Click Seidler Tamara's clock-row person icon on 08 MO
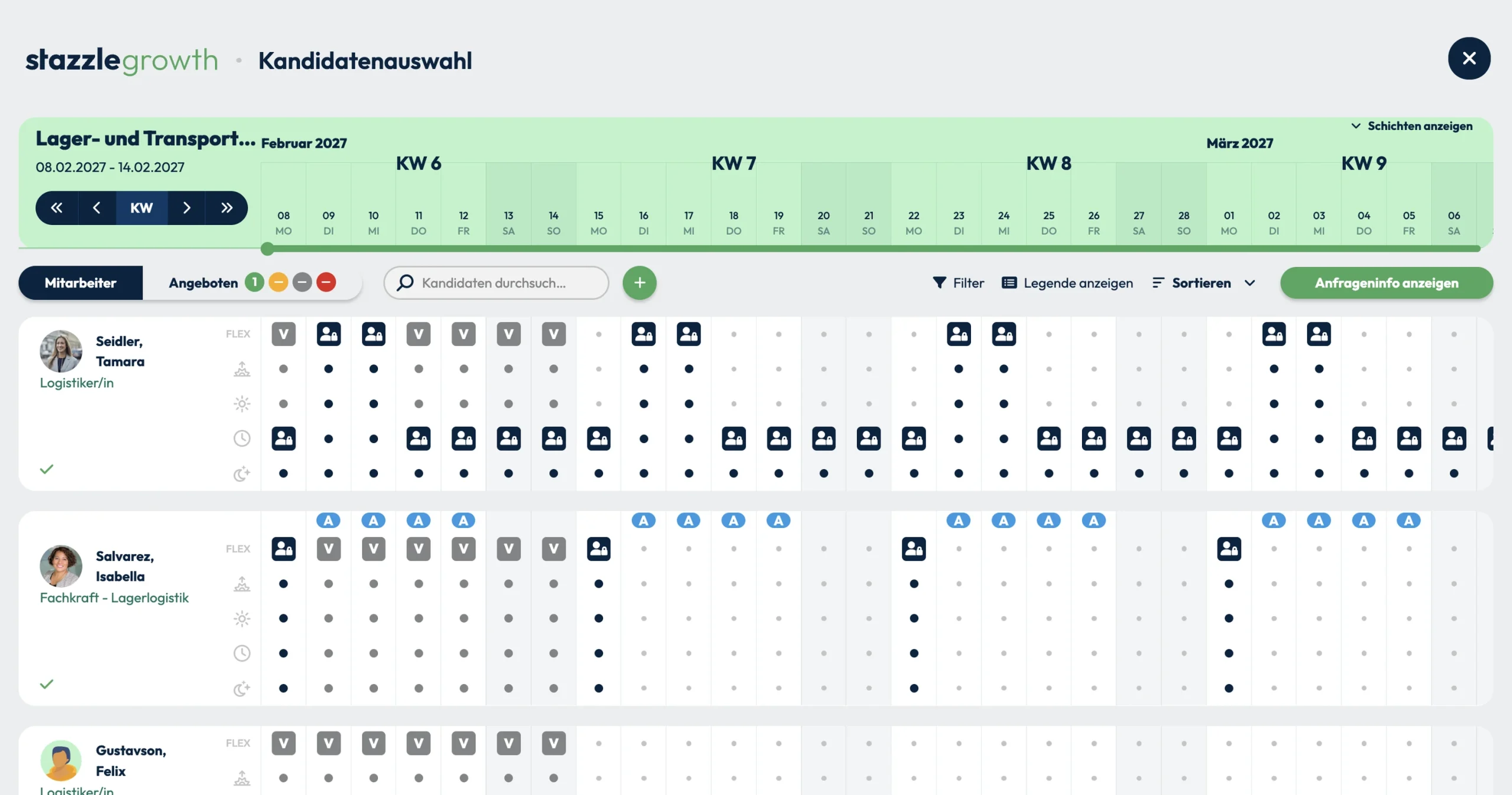This screenshot has height=795, width=1512. click(283, 439)
